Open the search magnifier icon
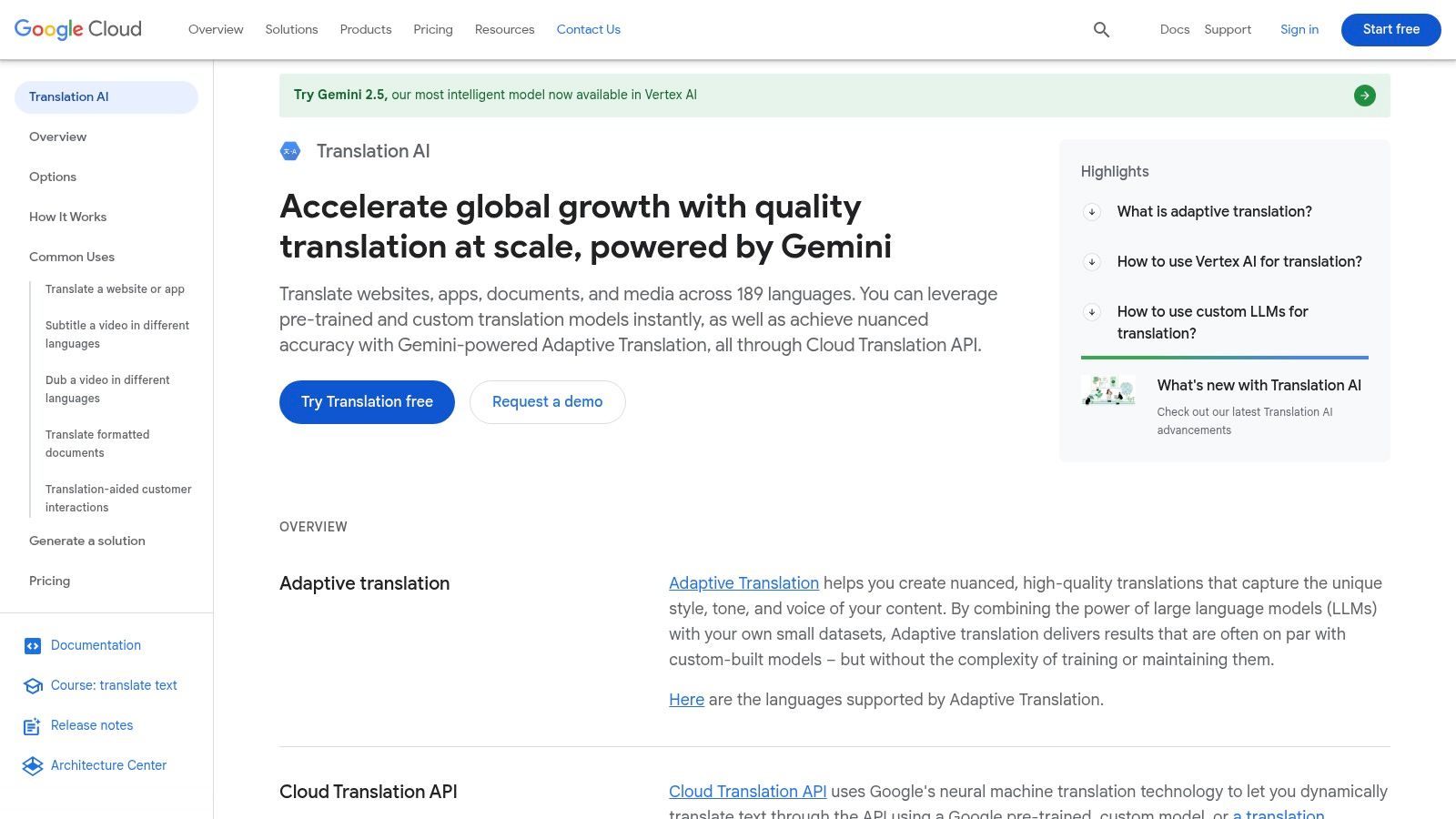The width and height of the screenshot is (1456, 819). pyautogui.click(x=1101, y=30)
